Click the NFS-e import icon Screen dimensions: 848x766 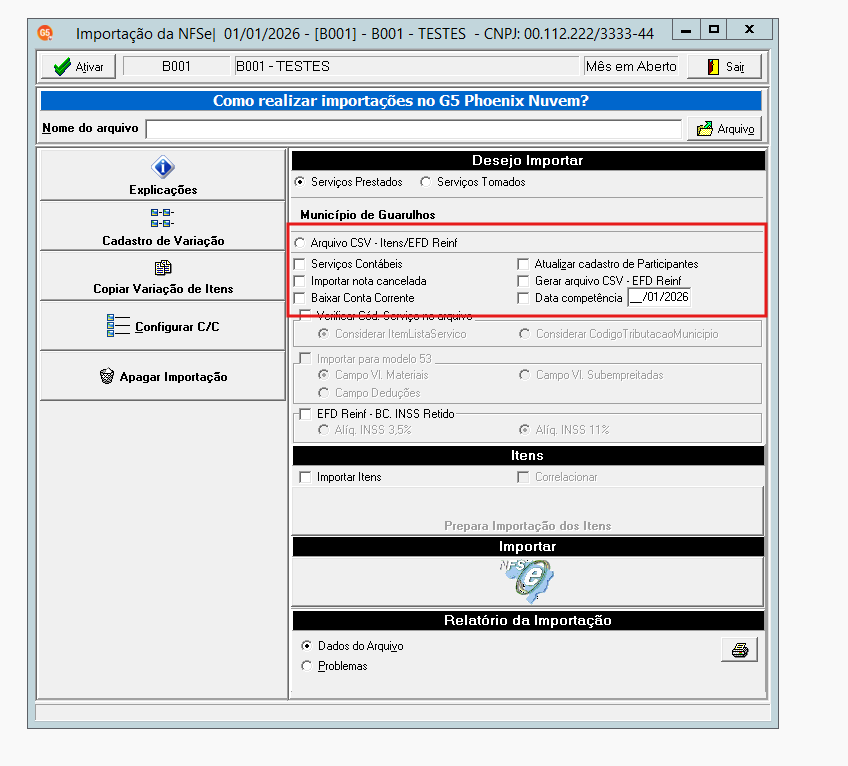[x=527, y=581]
